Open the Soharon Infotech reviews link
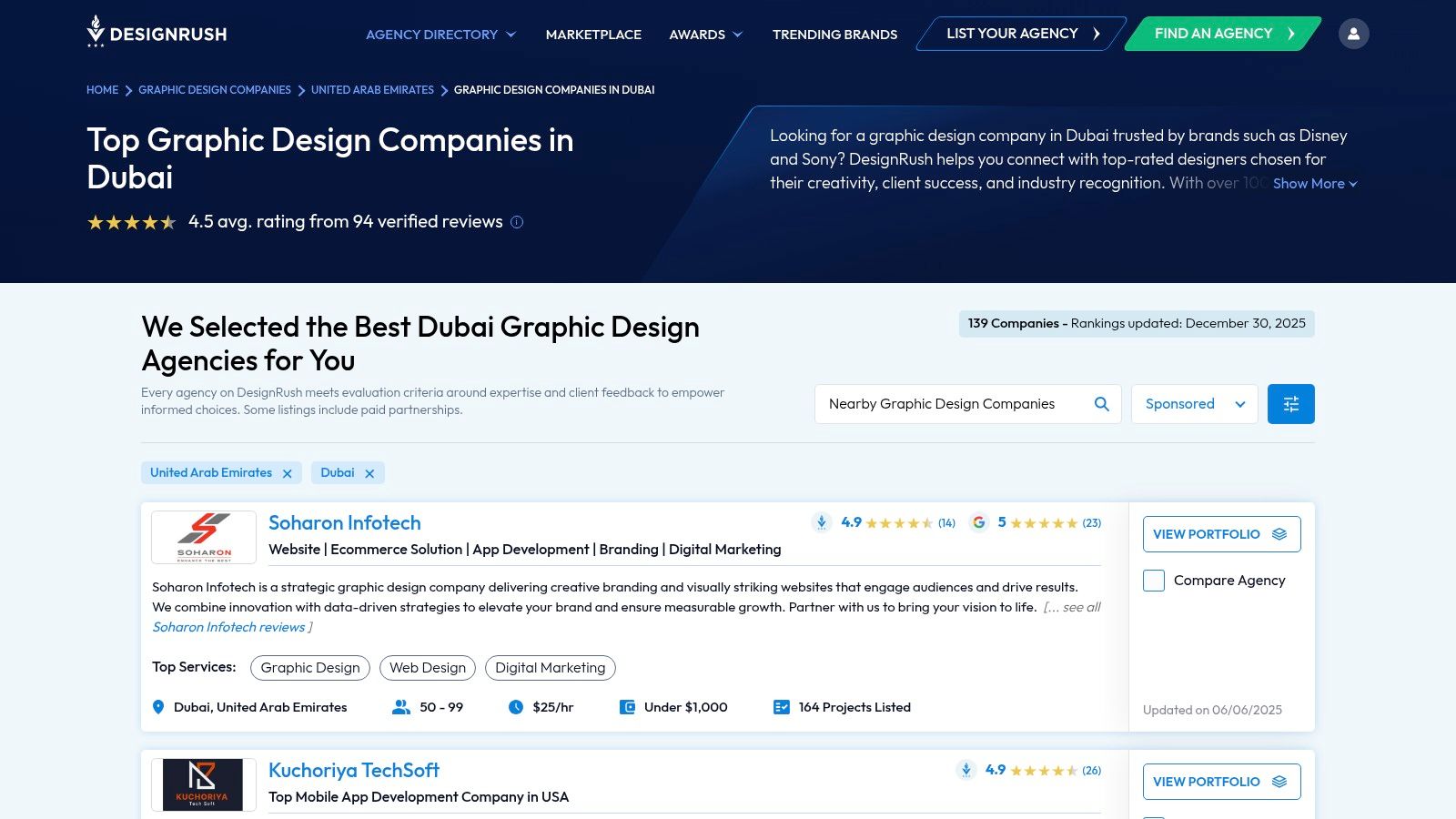Viewport: 1456px width, 819px height. click(x=228, y=627)
